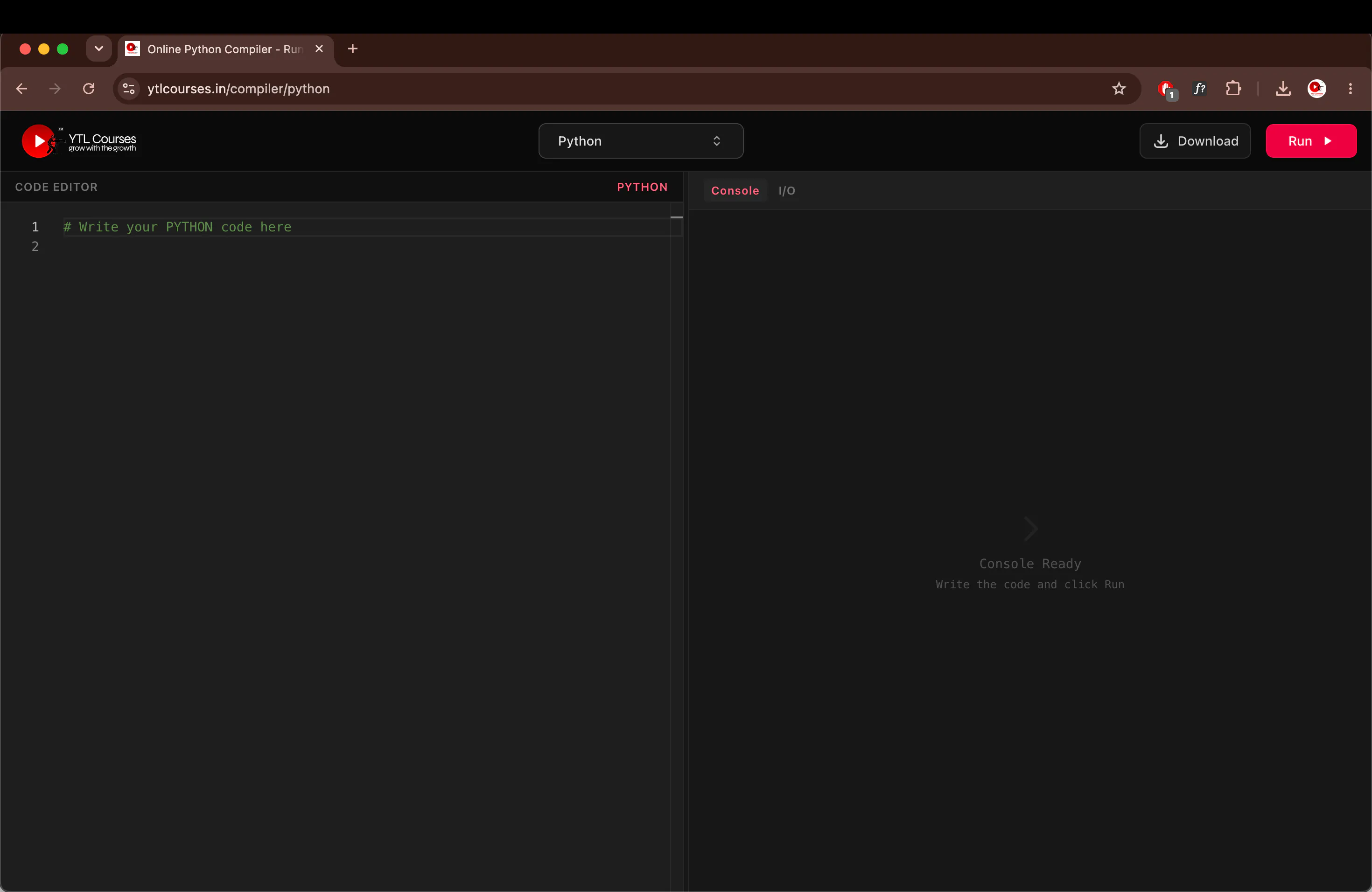Click line 1 comment in code editor

coord(177,227)
